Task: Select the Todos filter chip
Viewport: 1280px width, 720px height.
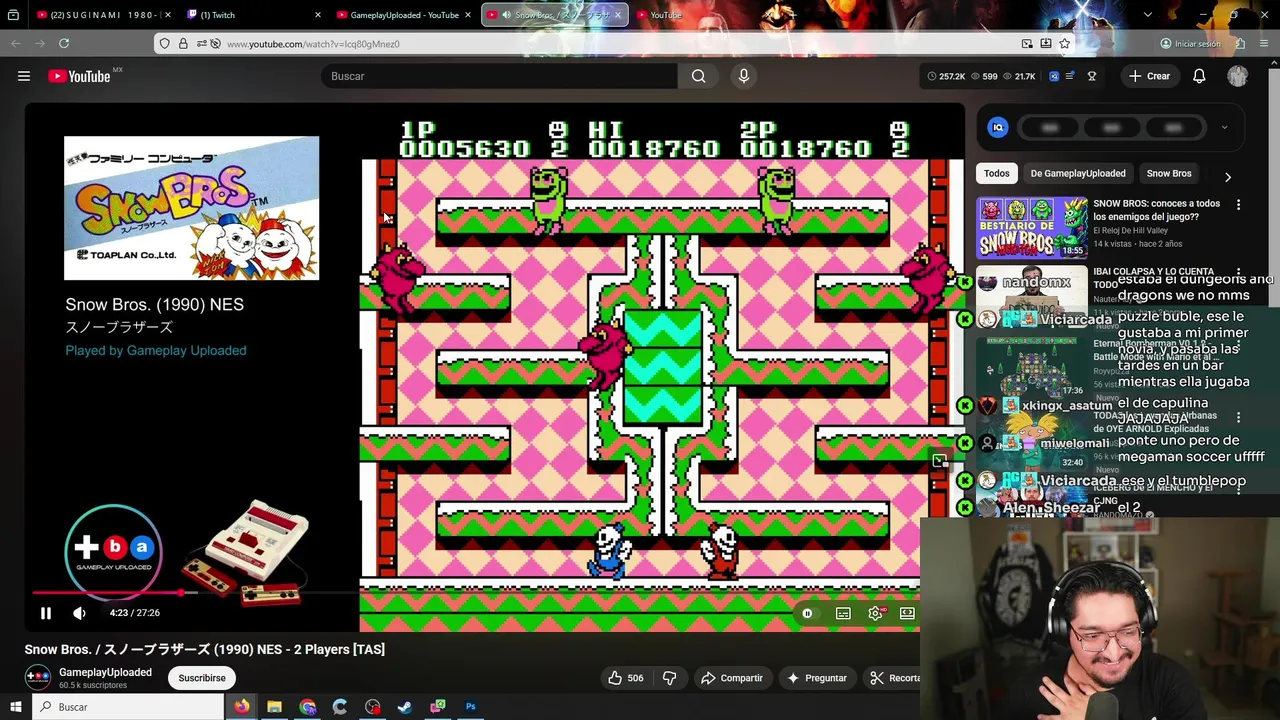Action: click(996, 173)
